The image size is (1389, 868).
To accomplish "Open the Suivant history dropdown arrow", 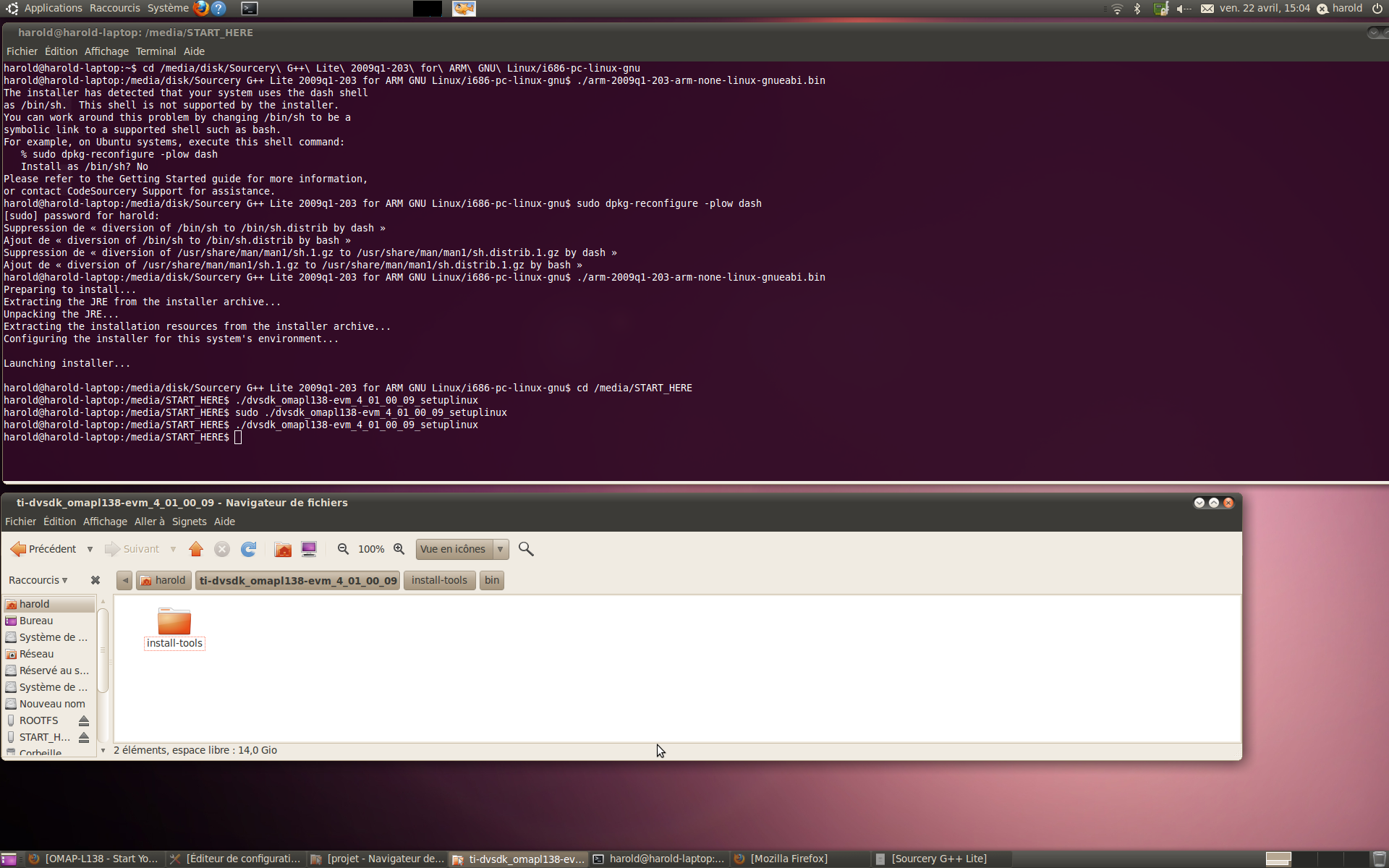I will tap(173, 549).
